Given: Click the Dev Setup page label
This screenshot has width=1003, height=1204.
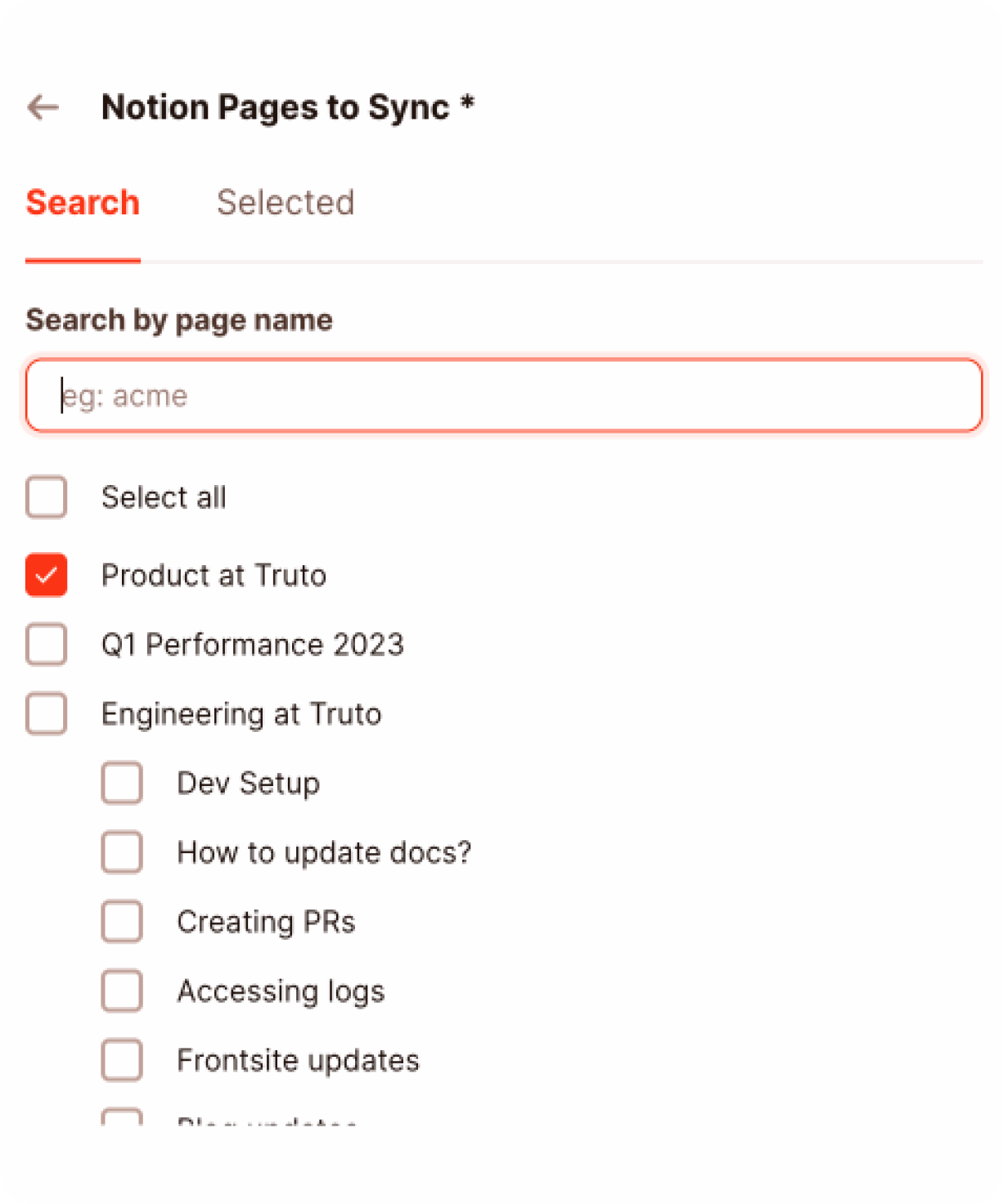Looking at the screenshot, I should 248,783.
